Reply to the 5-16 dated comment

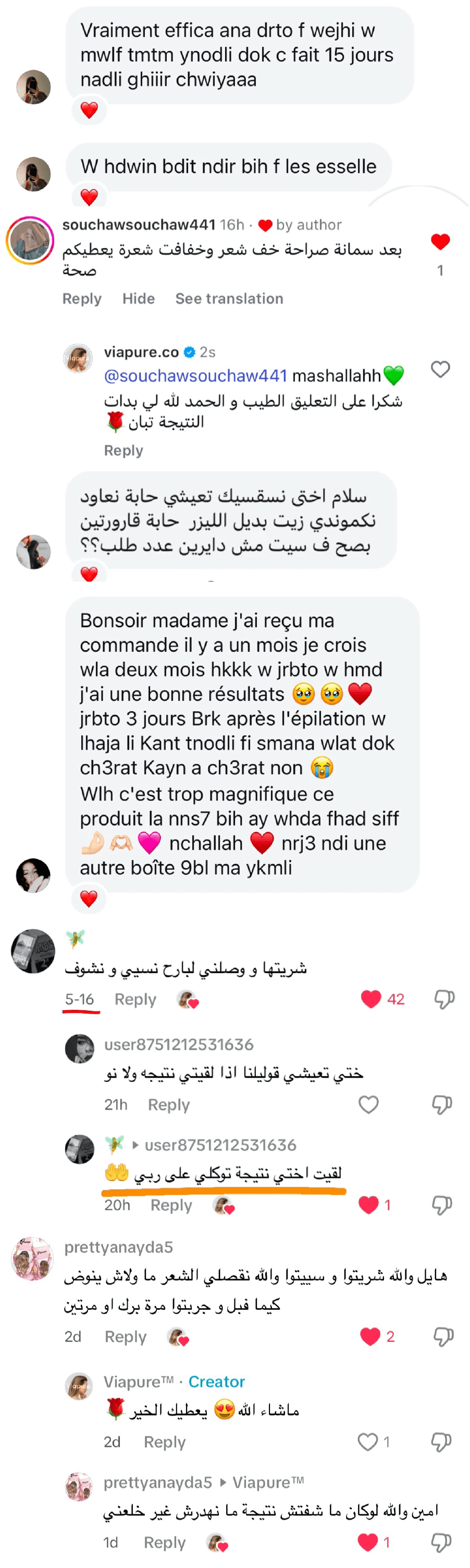[x=135, y=999]
